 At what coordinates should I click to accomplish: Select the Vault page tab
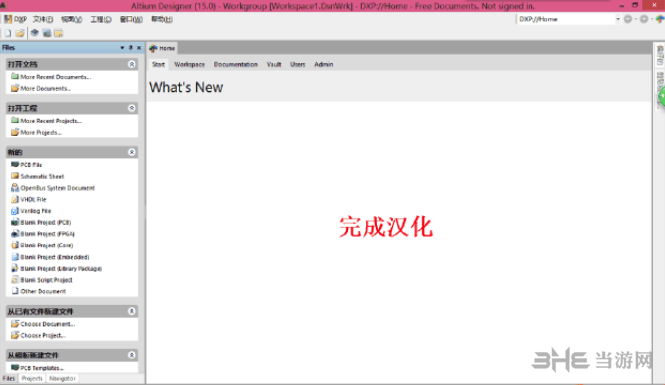(x=274, y=64)
